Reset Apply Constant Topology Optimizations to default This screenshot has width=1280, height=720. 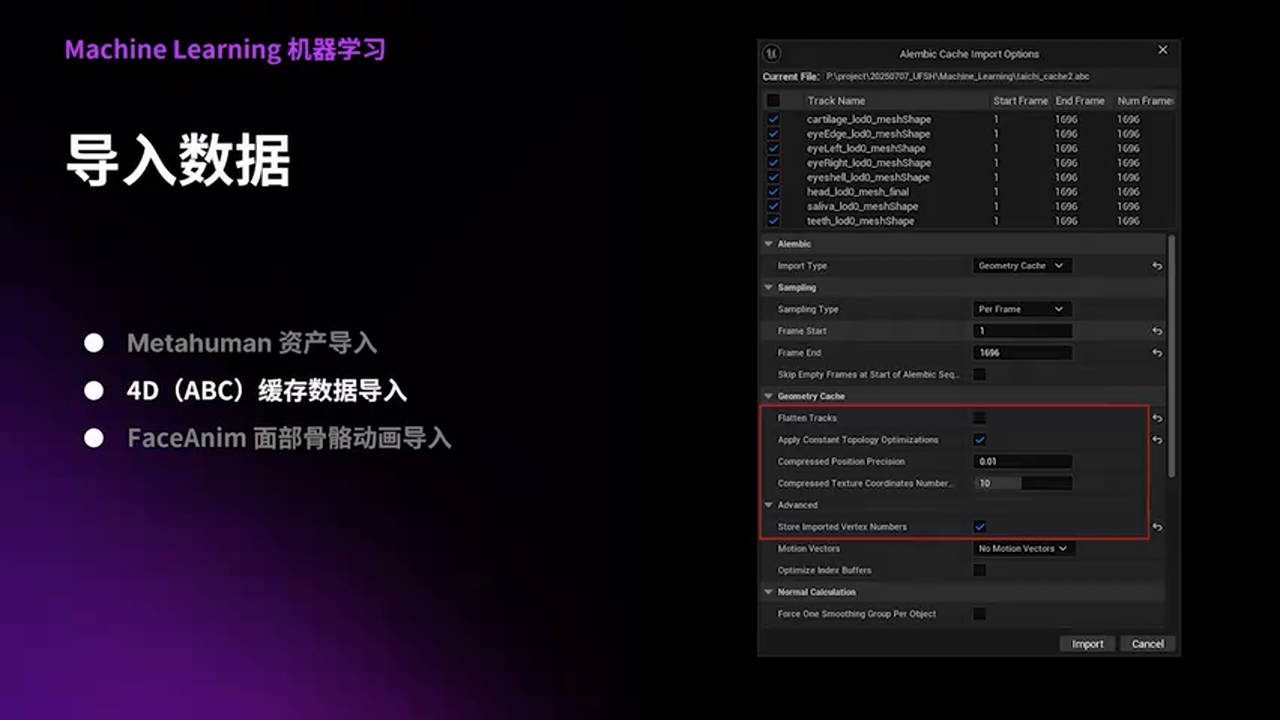(x=1156, y=439)
